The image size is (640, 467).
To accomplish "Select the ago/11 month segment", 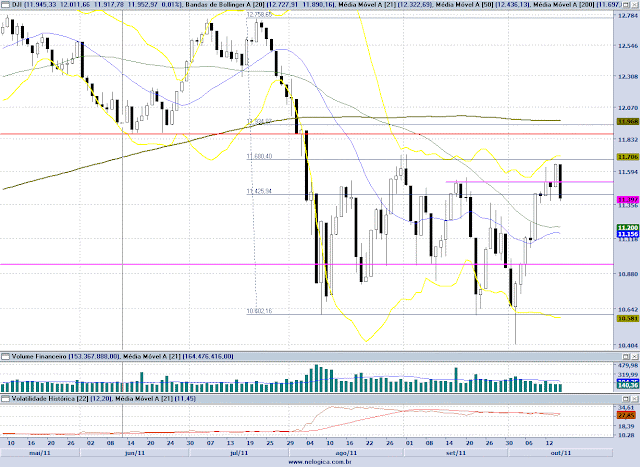I will pyautogui.click(x=346, y=453).
